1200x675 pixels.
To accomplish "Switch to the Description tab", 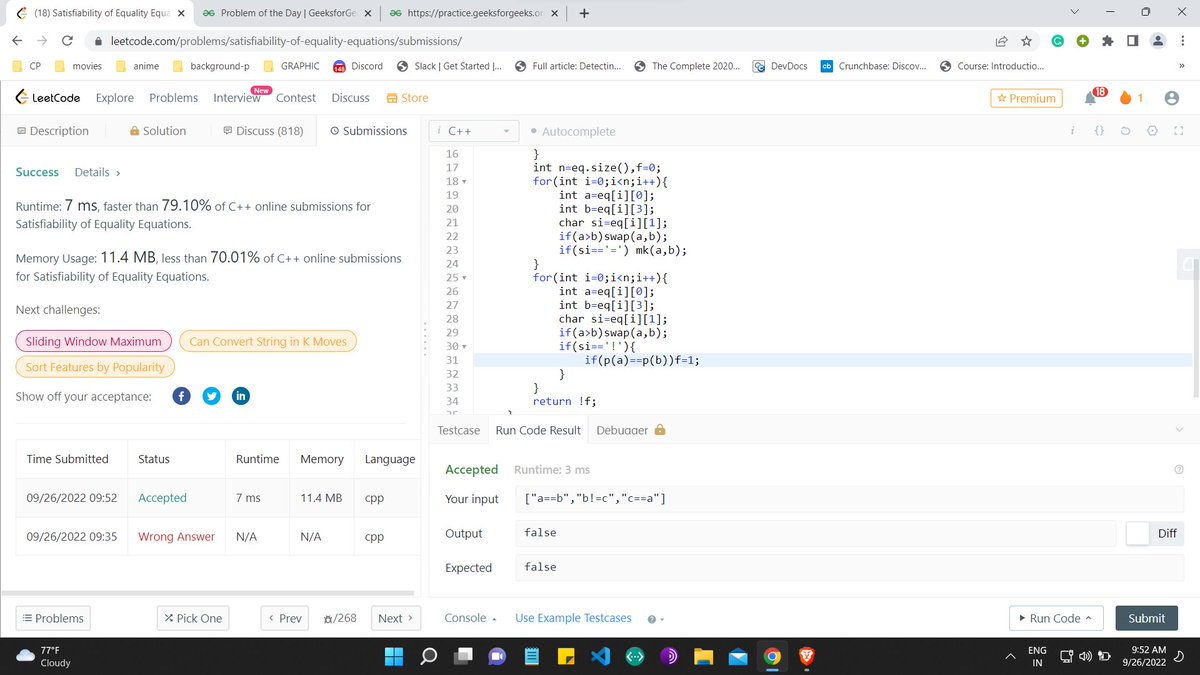I will pos(52,131).
